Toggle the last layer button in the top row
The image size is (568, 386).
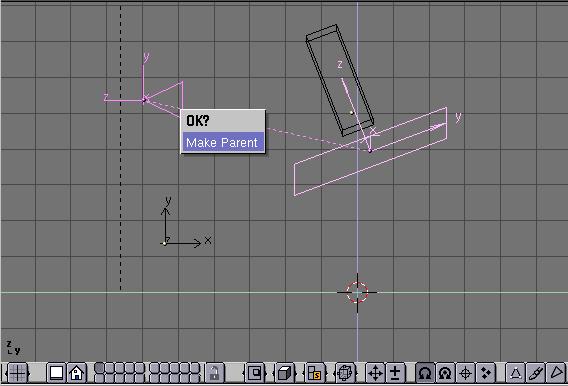(x=195, y=368)
